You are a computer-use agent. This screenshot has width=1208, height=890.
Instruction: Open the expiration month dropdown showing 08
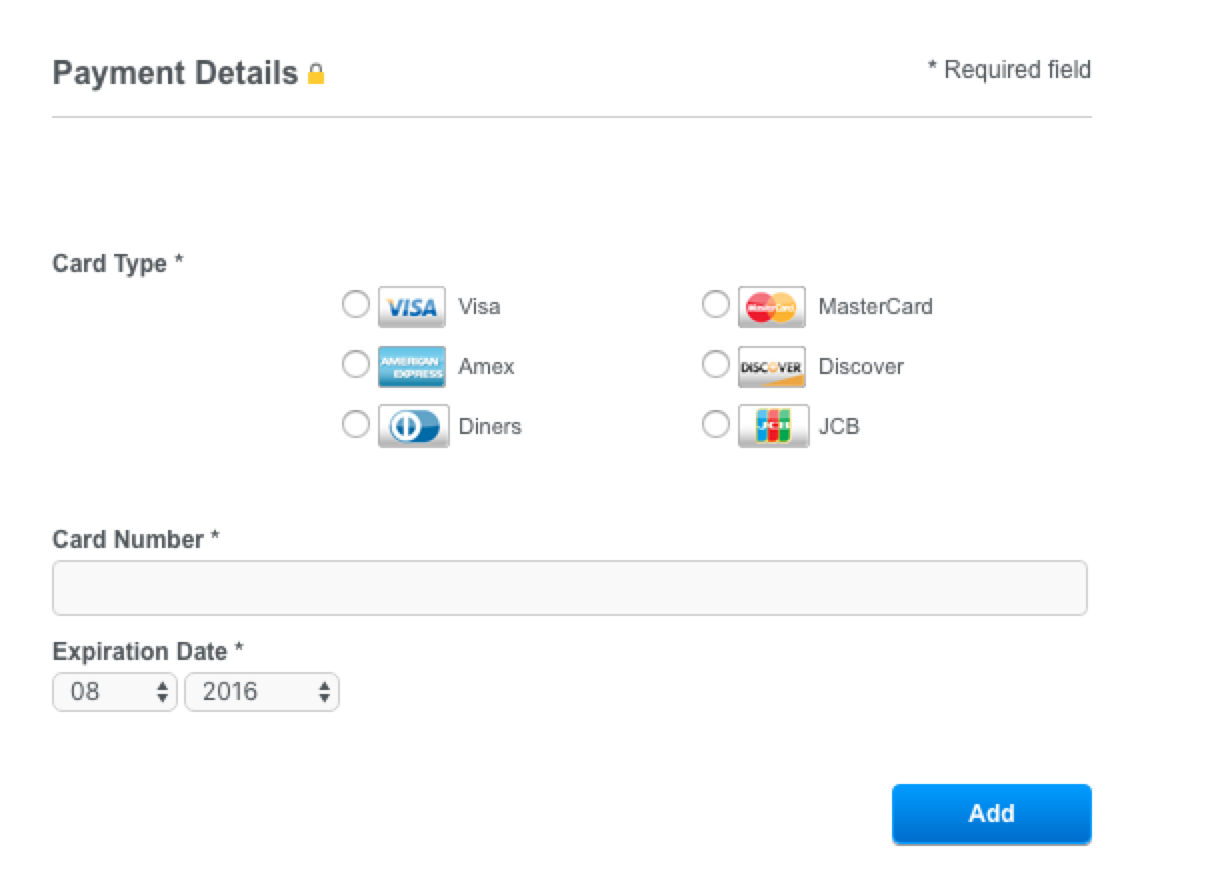[x=115, y=692]
